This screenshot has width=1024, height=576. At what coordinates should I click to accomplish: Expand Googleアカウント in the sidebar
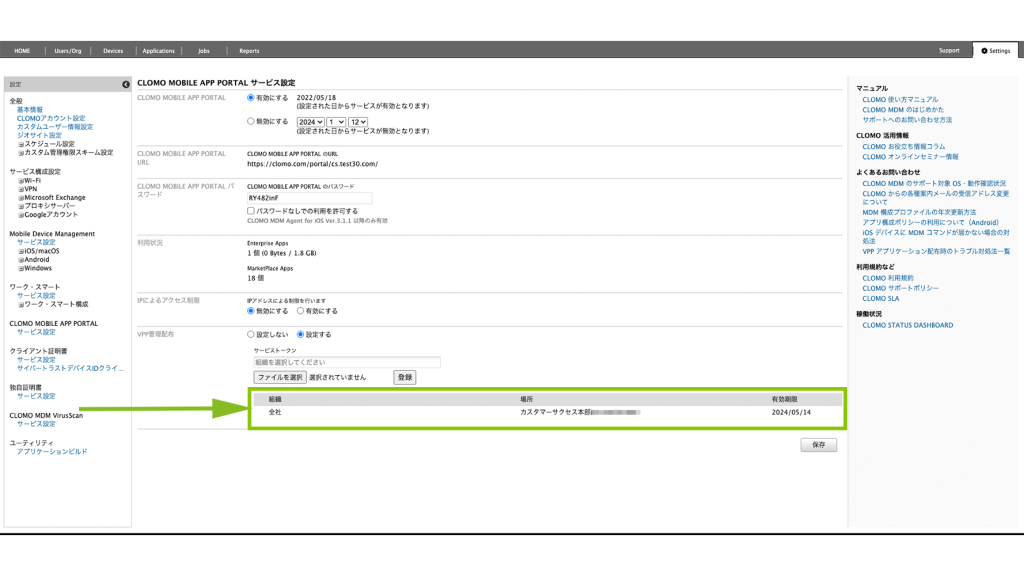coord(21,215)
